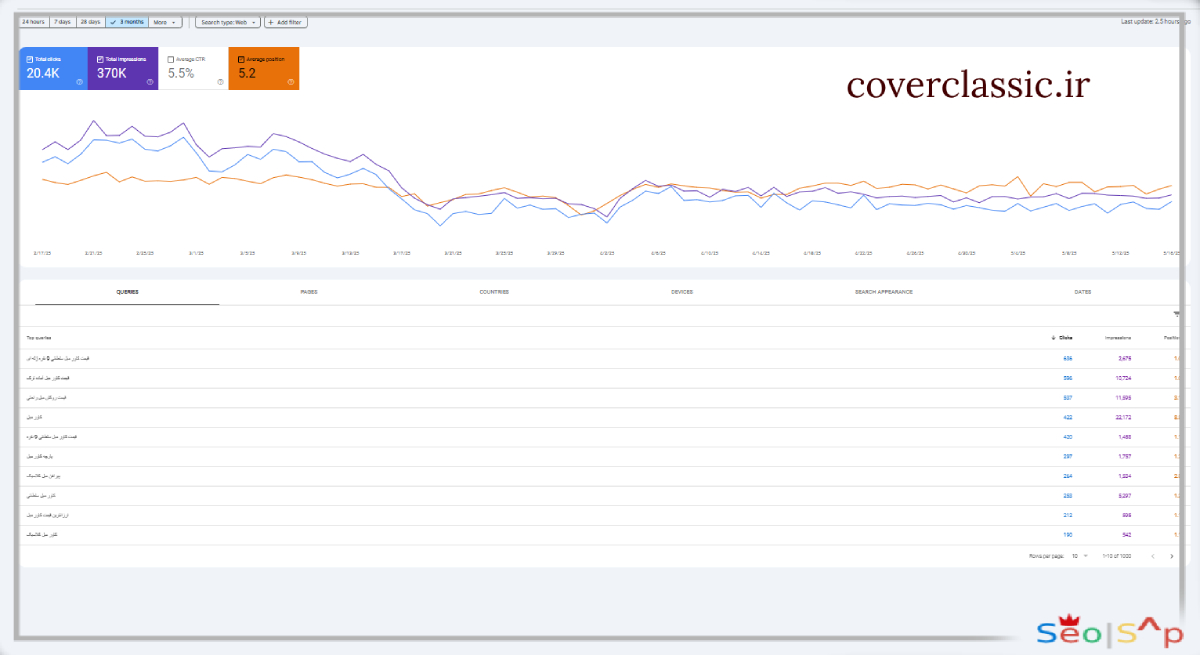Select the 24 hours date range
Image resolution: width=1200 pixels, height=655 pixels.
34,21
